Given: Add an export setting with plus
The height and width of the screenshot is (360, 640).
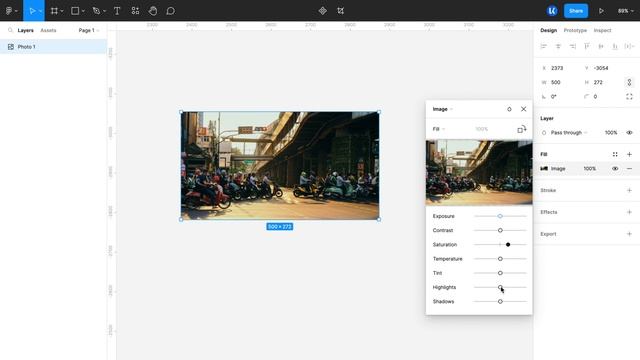Looking at the screenshot, I should tap(629, 234).
